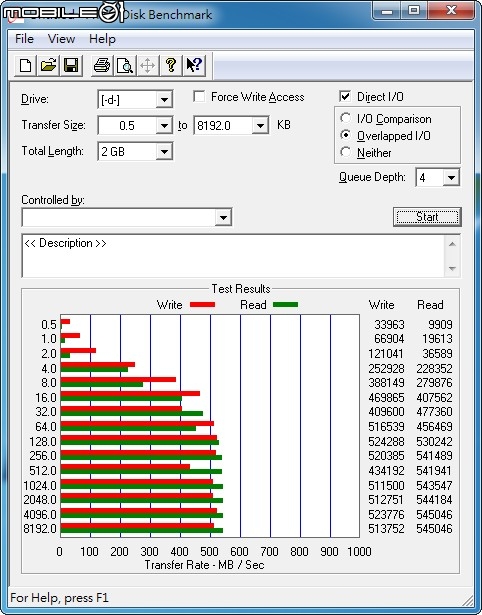Maximize the Disk Benchmark window
482x615 pixels.
[414, 11]
